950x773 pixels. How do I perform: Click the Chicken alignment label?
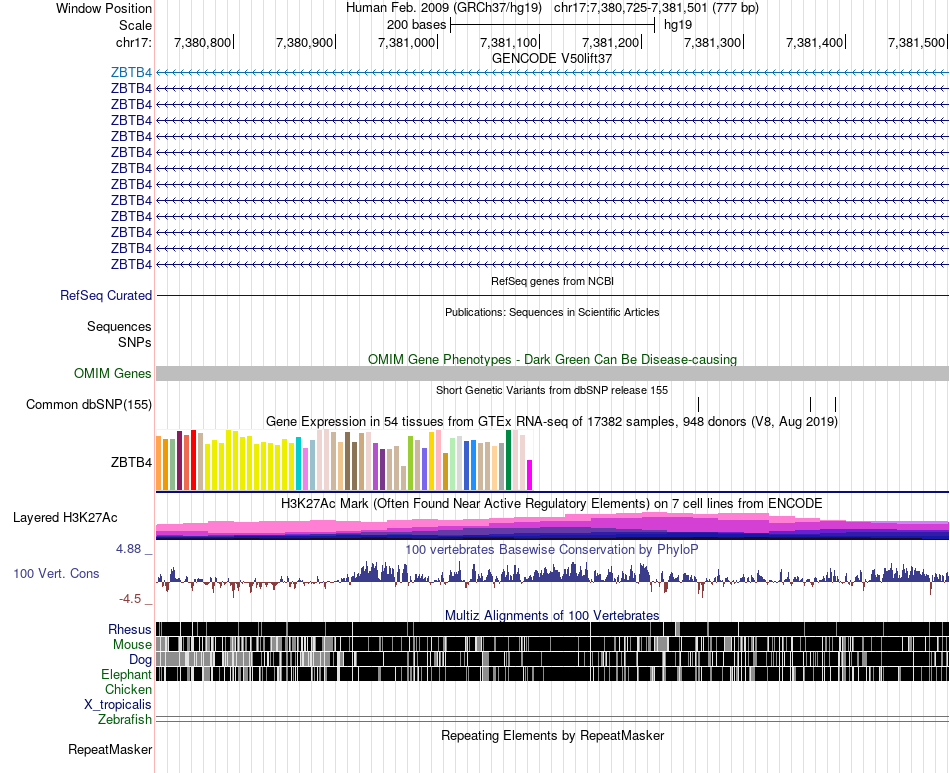(128, 689)
